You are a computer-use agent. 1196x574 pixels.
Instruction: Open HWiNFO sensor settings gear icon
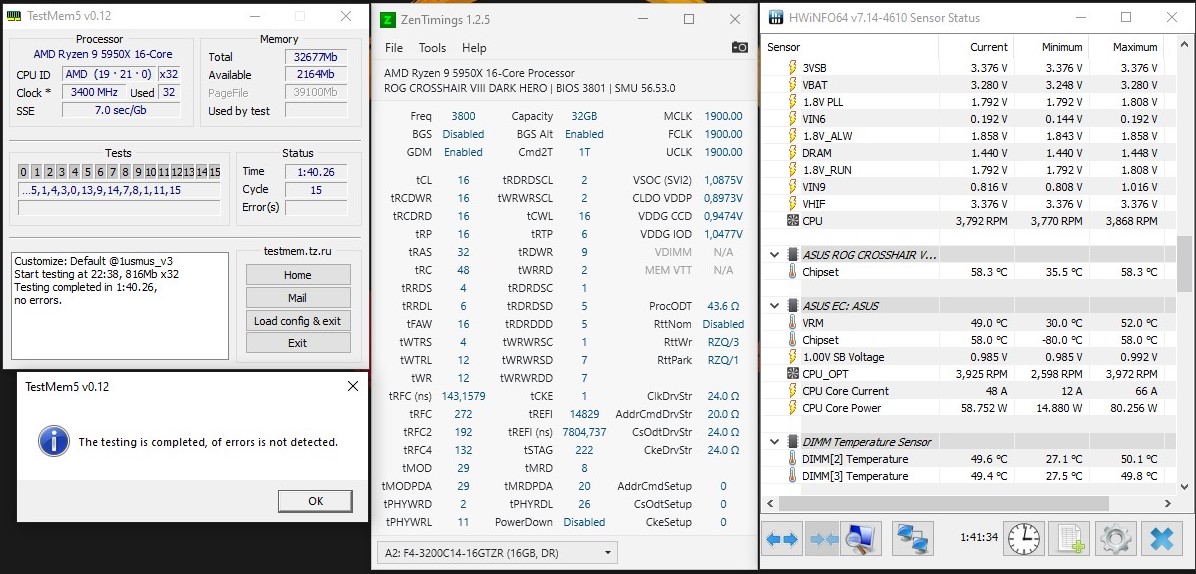pos(1115,540)
